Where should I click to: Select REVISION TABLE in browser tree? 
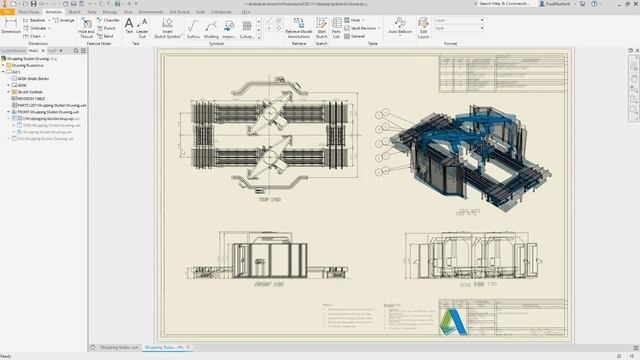tap(28, 99)
